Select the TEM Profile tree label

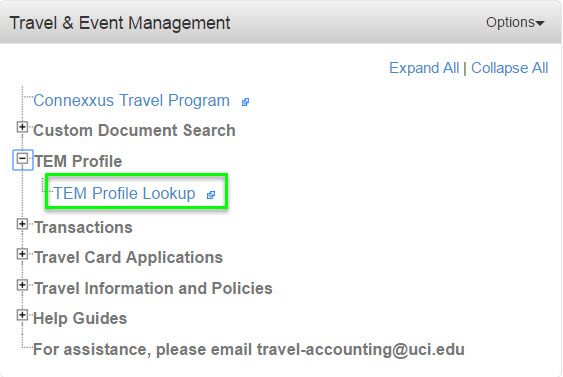78,161
